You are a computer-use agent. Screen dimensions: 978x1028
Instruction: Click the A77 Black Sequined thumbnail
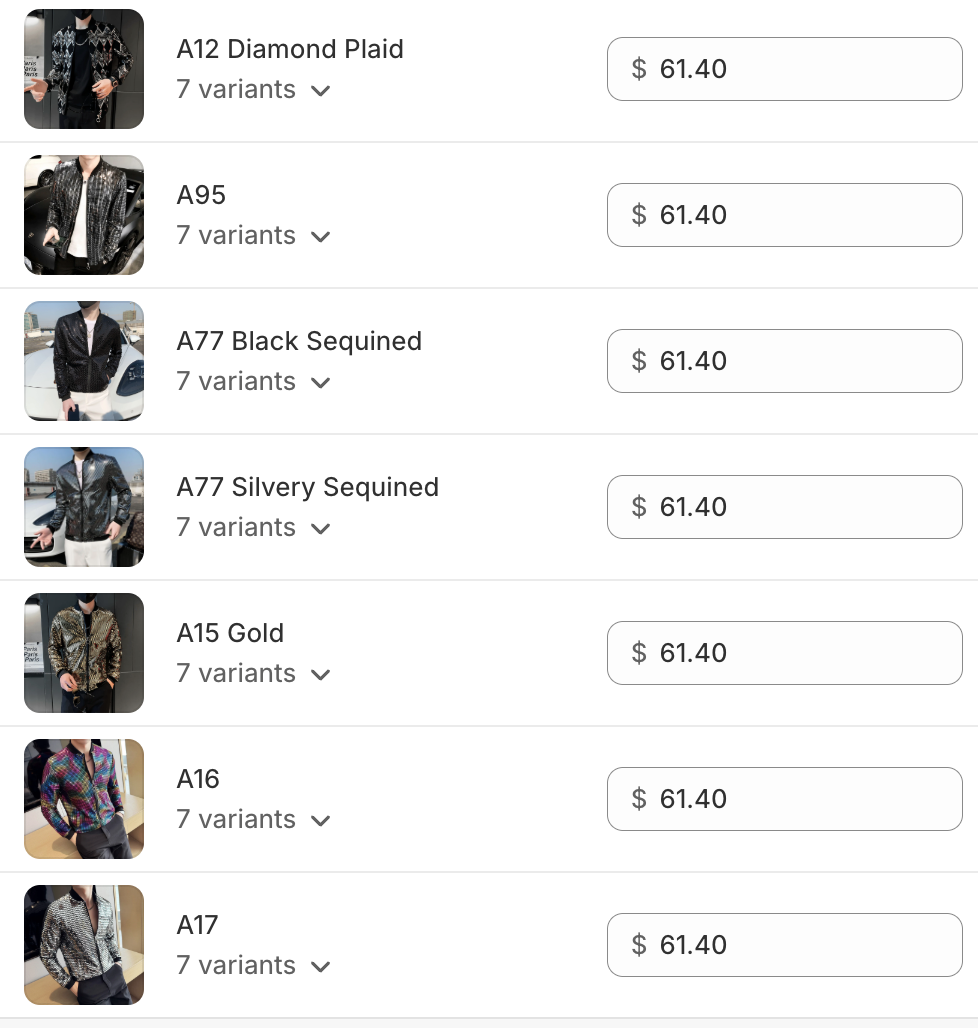84,361
